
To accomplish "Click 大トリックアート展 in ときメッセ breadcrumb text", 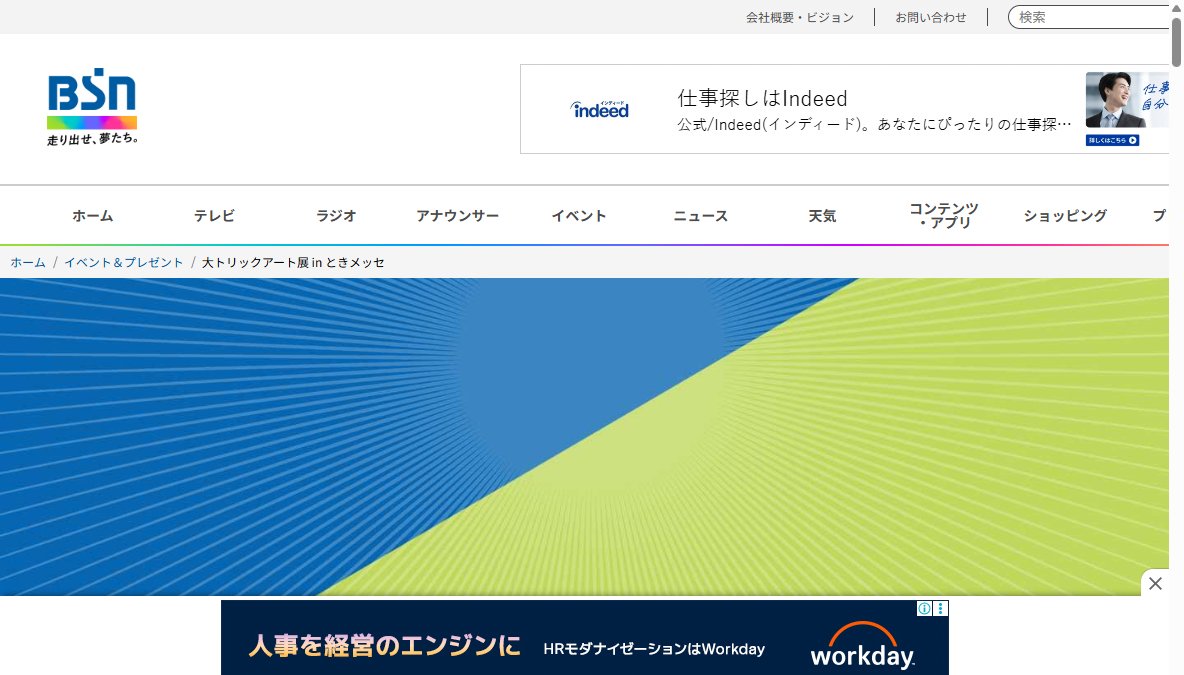I will click(293, 263).
